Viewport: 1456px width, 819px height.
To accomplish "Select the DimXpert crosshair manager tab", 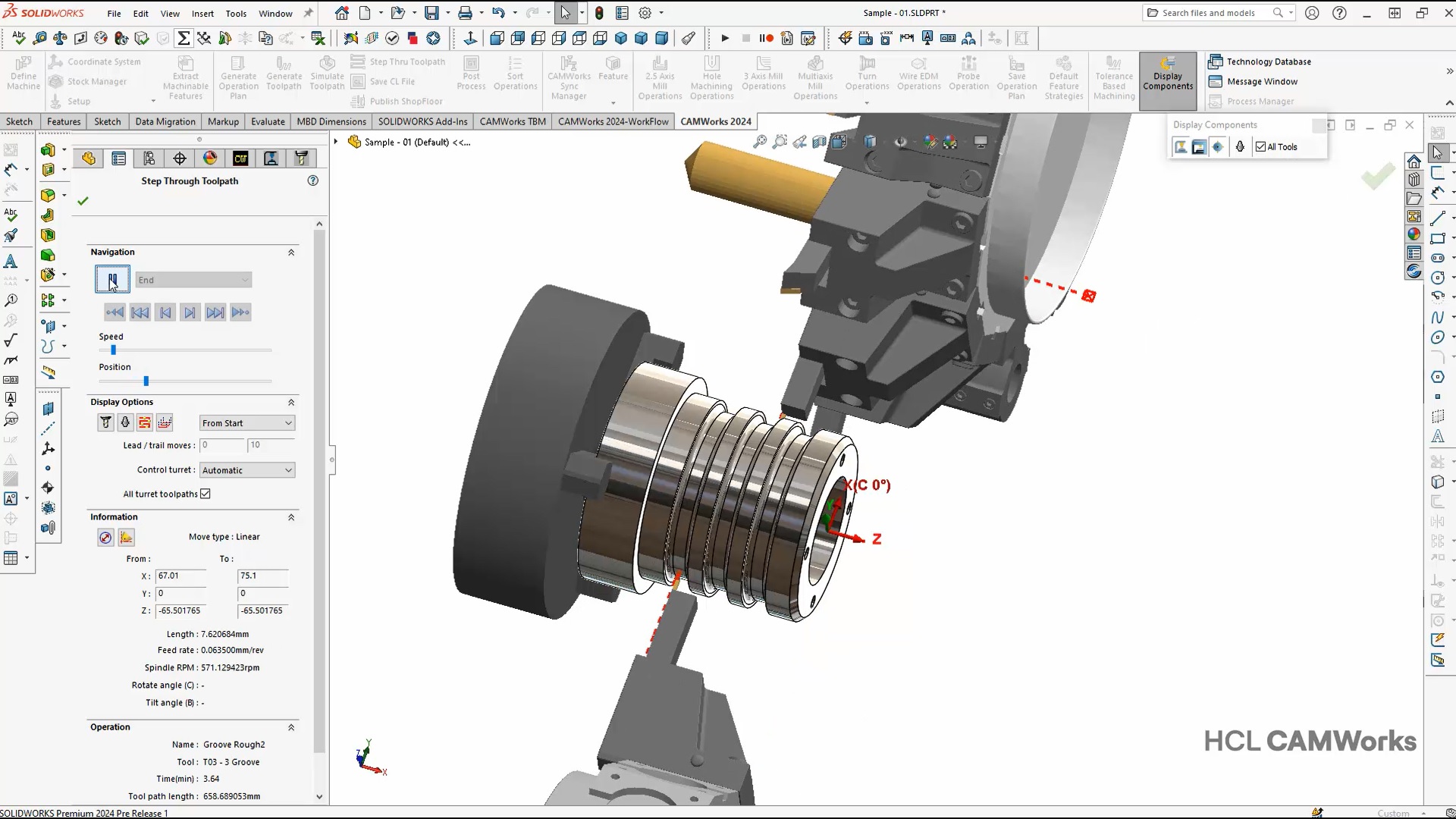I will 180,158.
